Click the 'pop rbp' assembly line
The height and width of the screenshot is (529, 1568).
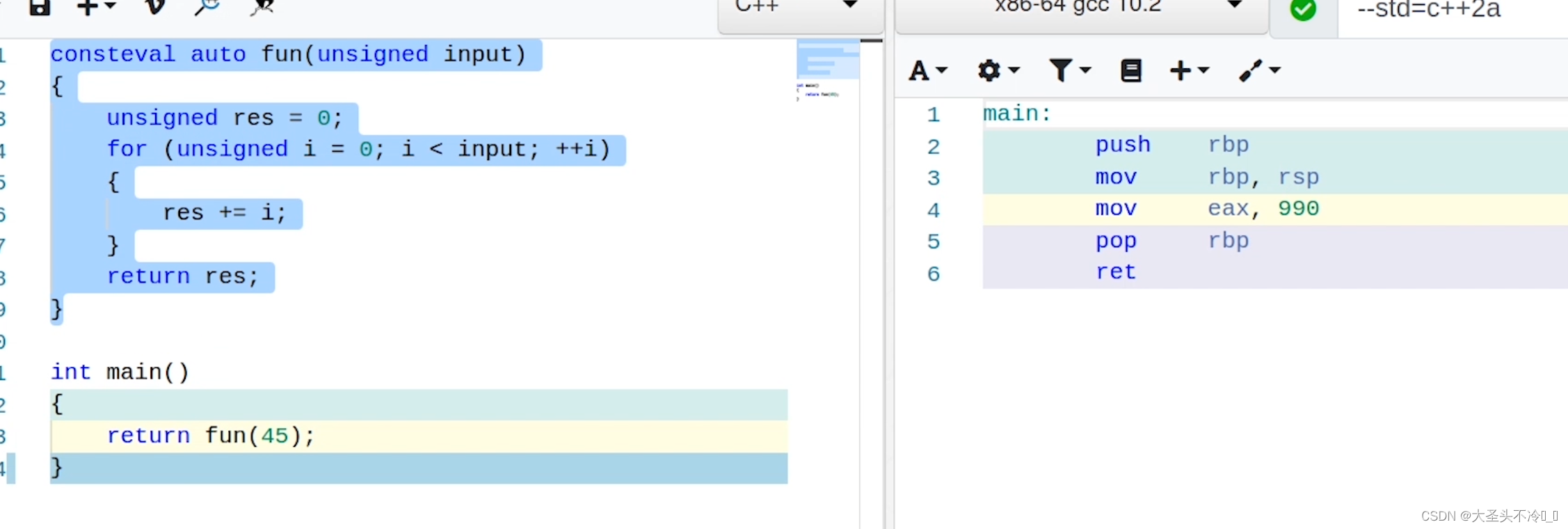[x=1275, y=241]
